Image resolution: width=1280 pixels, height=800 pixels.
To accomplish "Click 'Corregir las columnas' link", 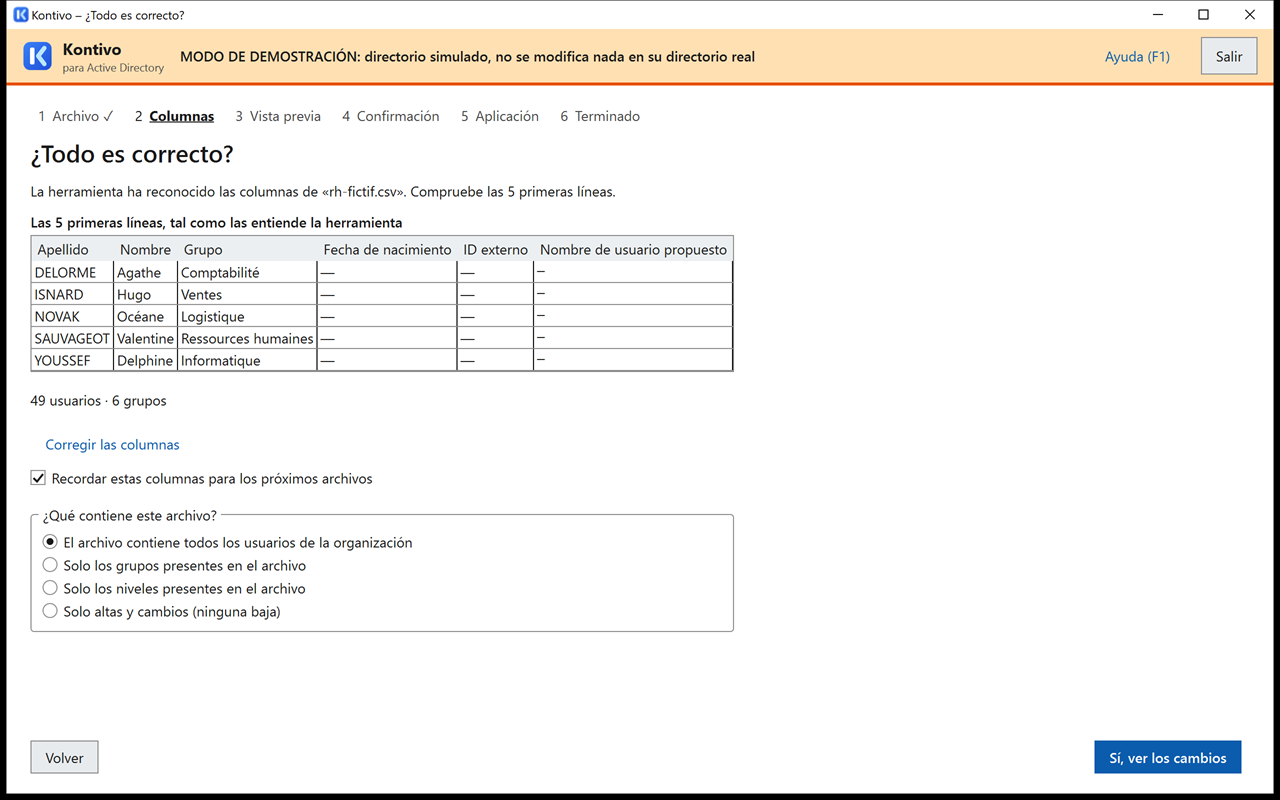I will point(113,444).
